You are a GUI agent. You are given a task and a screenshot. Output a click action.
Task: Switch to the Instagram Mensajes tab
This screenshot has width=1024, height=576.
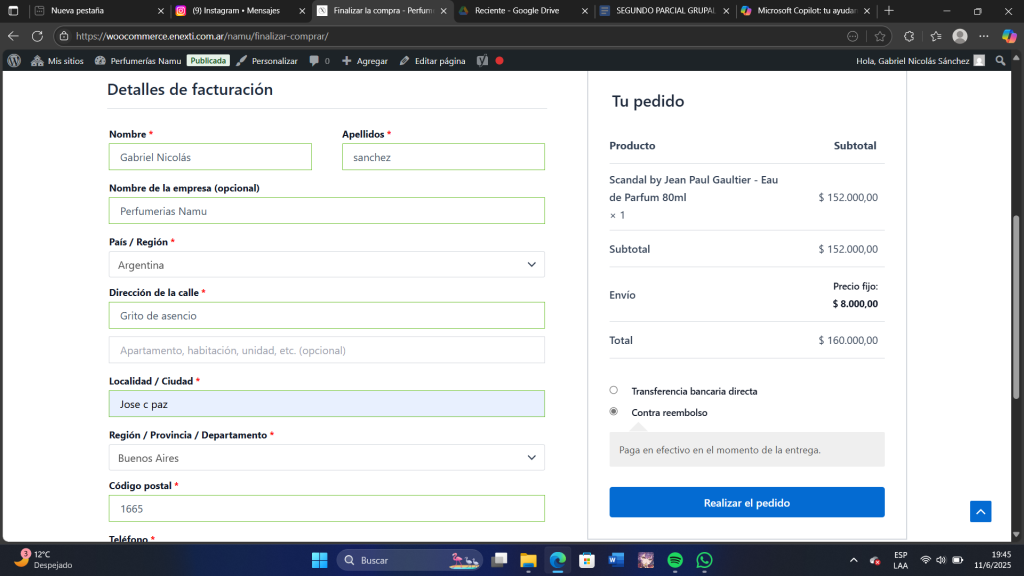pyautogui.click(x=234, y=11)
